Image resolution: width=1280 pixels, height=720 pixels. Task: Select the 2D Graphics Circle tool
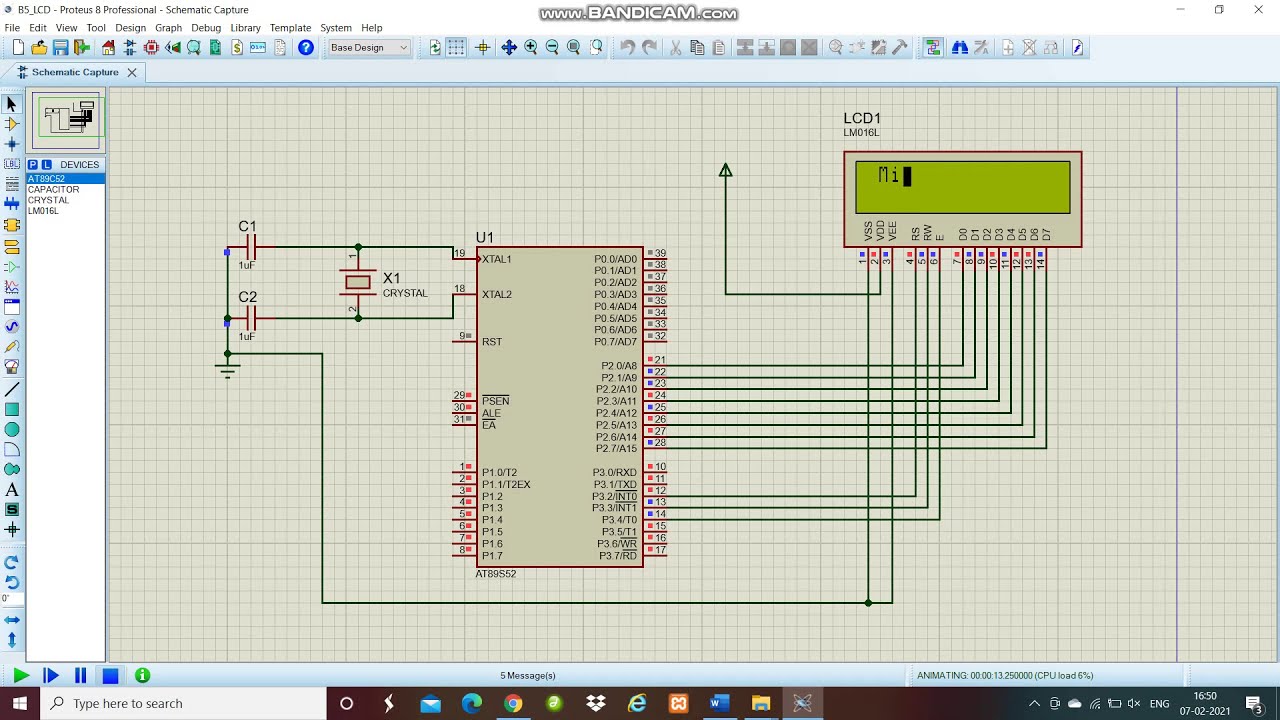[12, 429]
